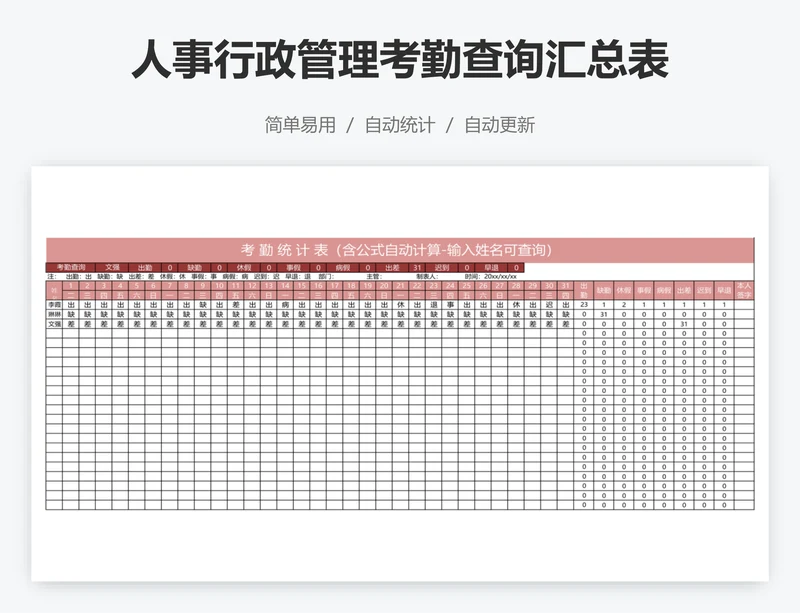
Task: Select the 休假 label in the query bar
Action: [x=244, y=267]
